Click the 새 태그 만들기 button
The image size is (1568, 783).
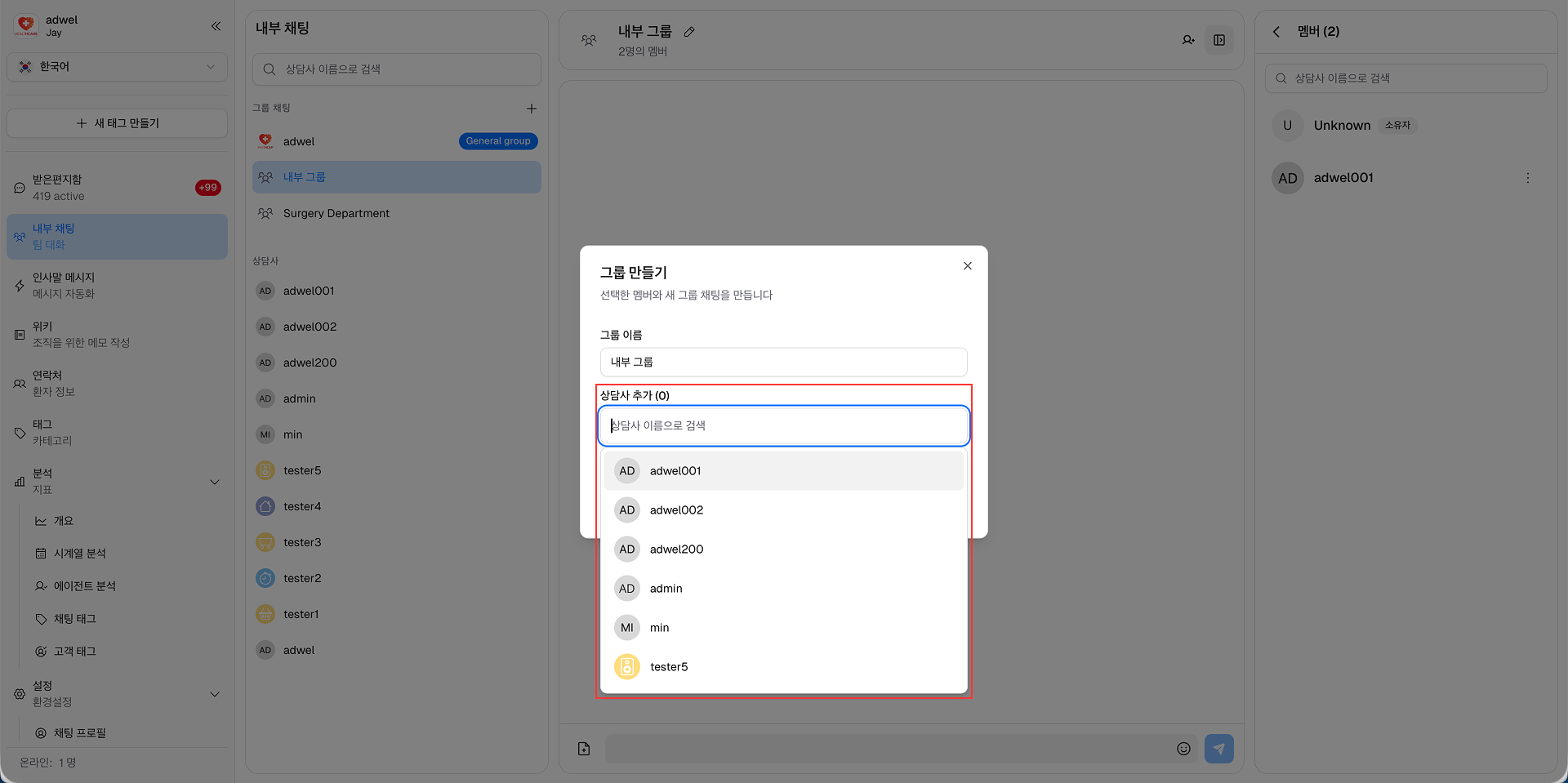coord(116,122)
